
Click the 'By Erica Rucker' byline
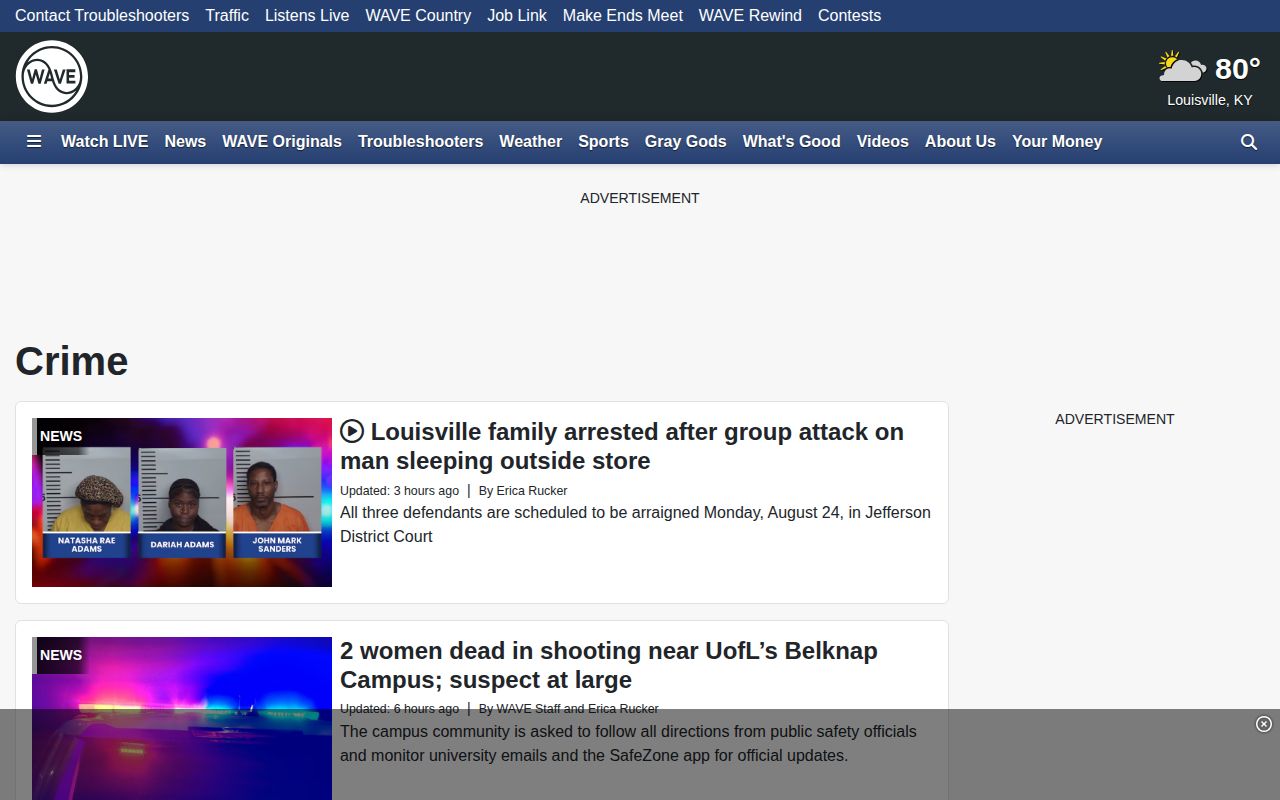[x=523, y=491]
